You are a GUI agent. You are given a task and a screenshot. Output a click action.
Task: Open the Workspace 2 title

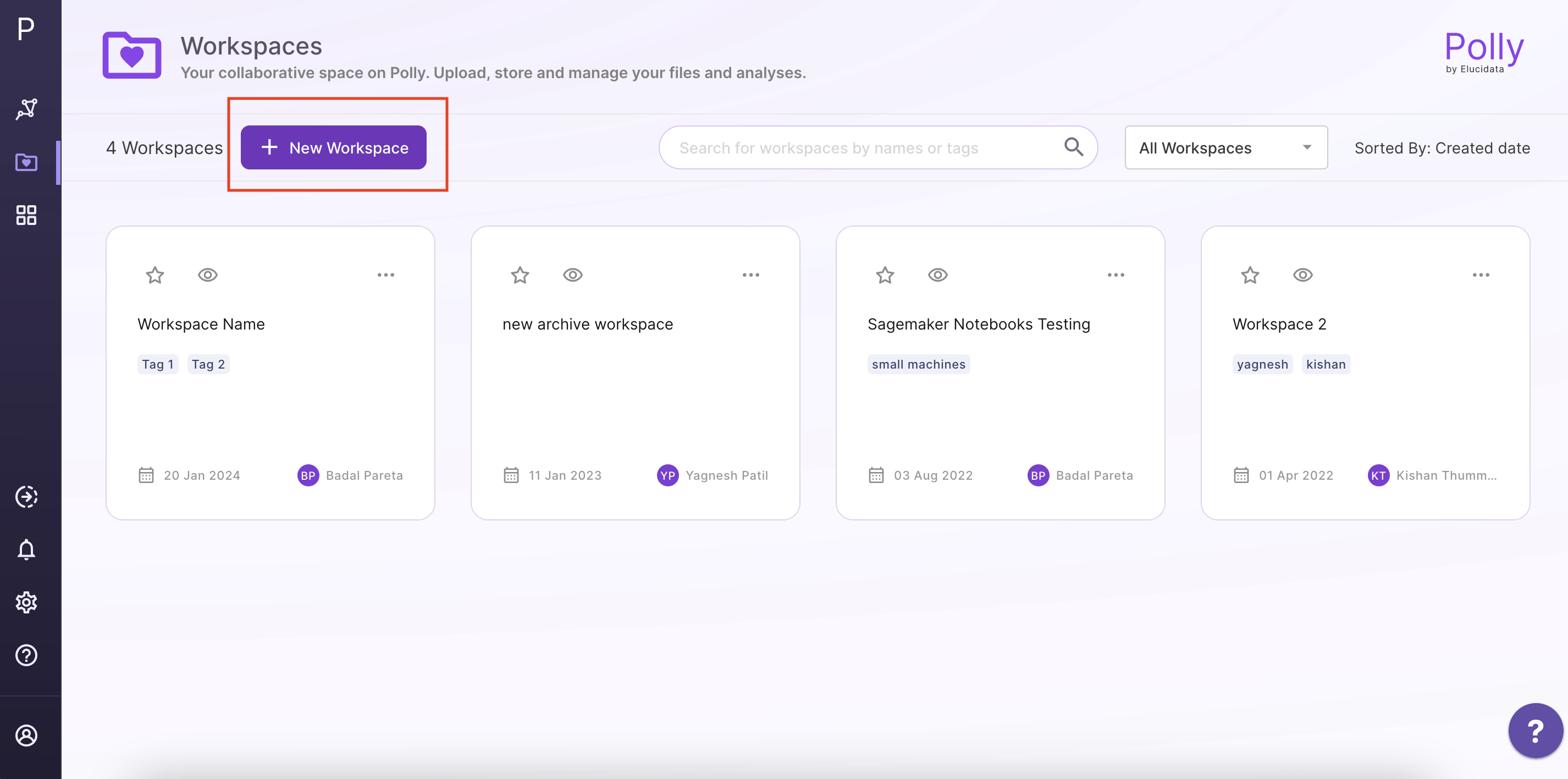point(1279,324)
